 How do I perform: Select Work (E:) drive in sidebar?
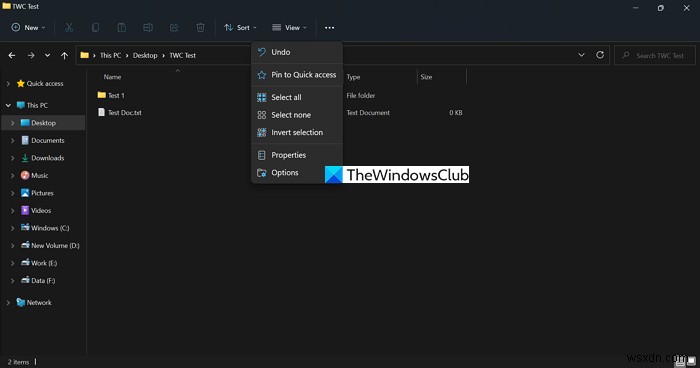coord(39,263)
